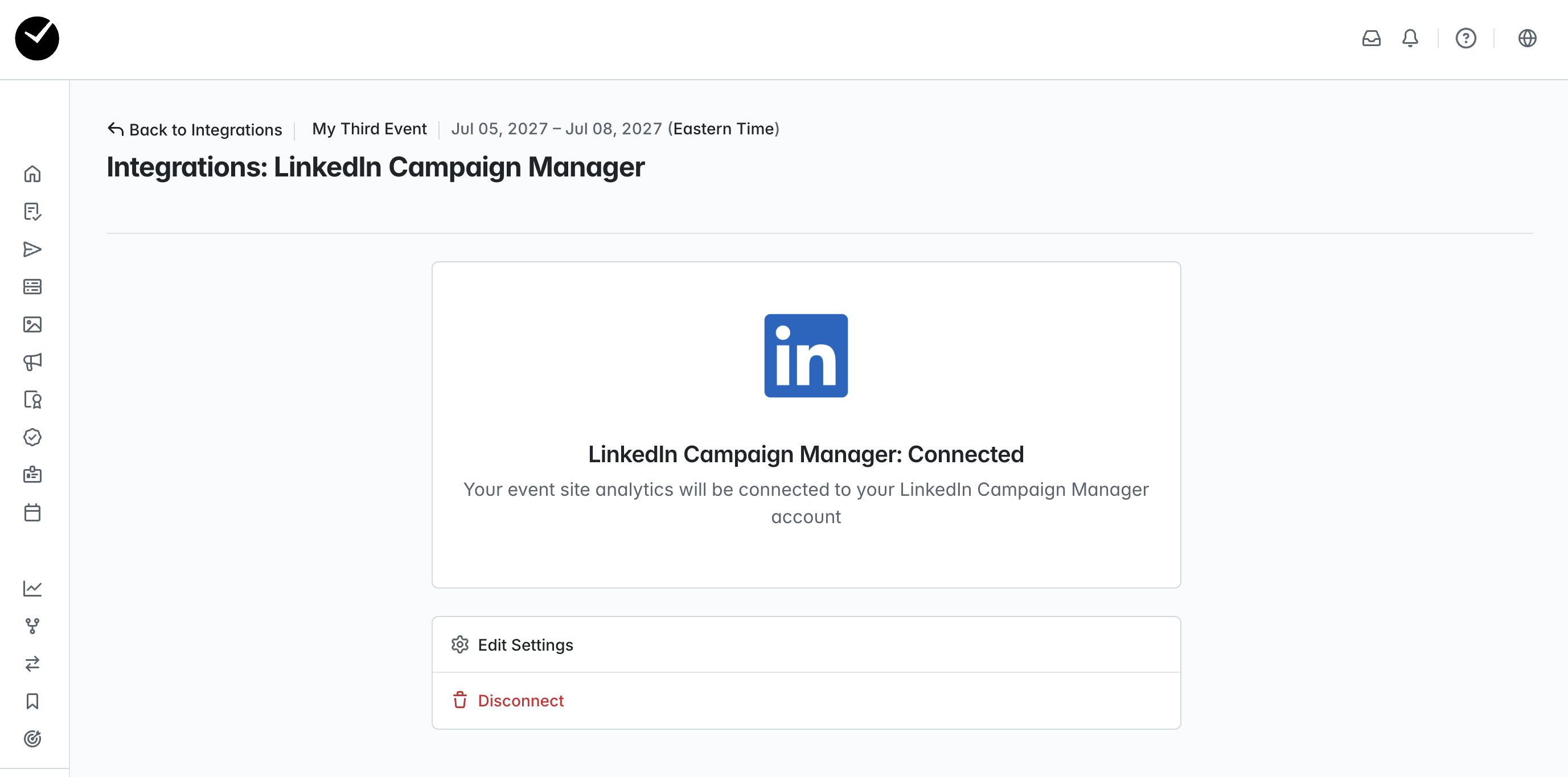Open the bookmark sidebar icon
Screen dimensions: 1568x777
pos(32,701)
